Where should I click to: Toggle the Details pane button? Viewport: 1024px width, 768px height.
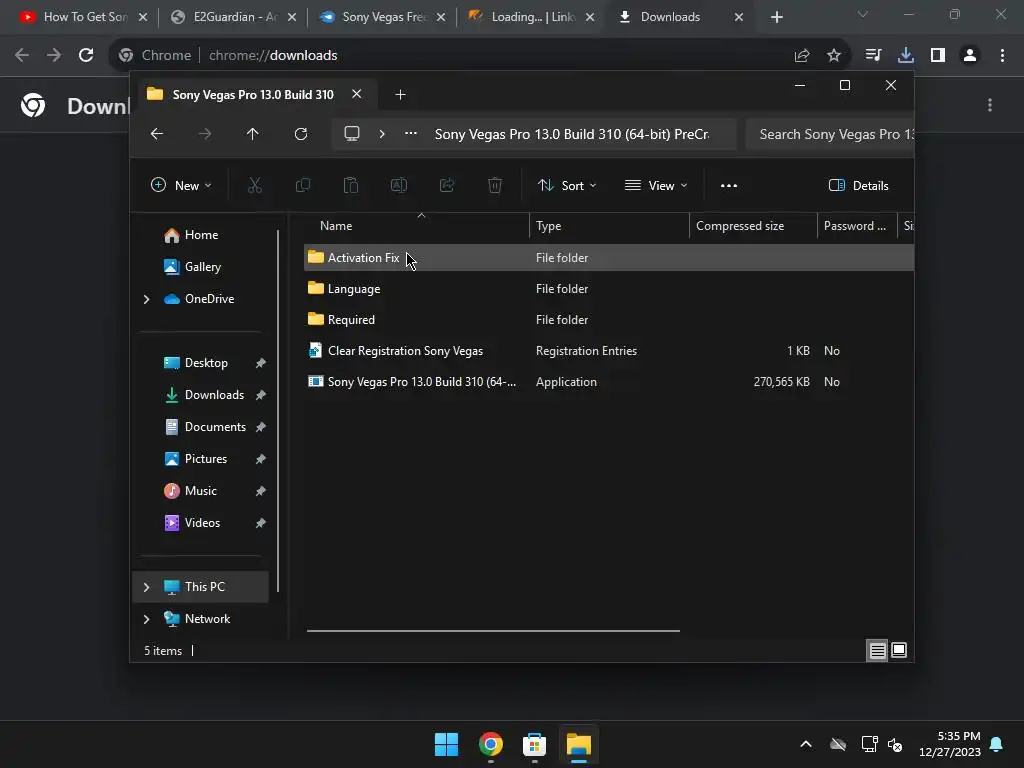(x=858, y=185)
